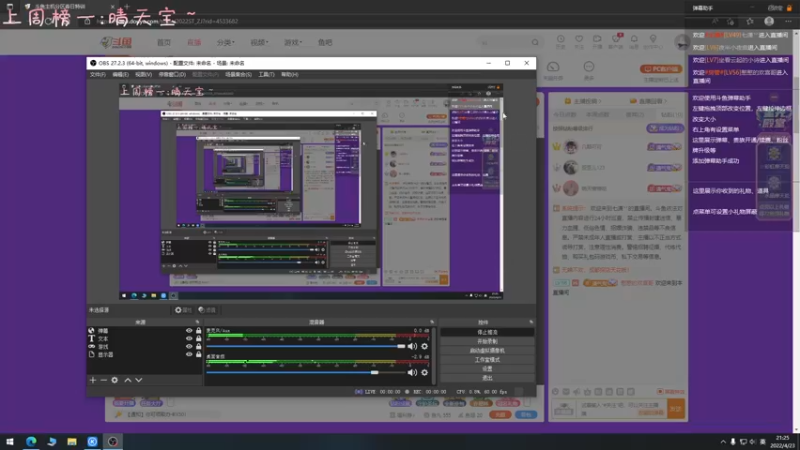Toggle lock for 显示器 source

point(198,354)
